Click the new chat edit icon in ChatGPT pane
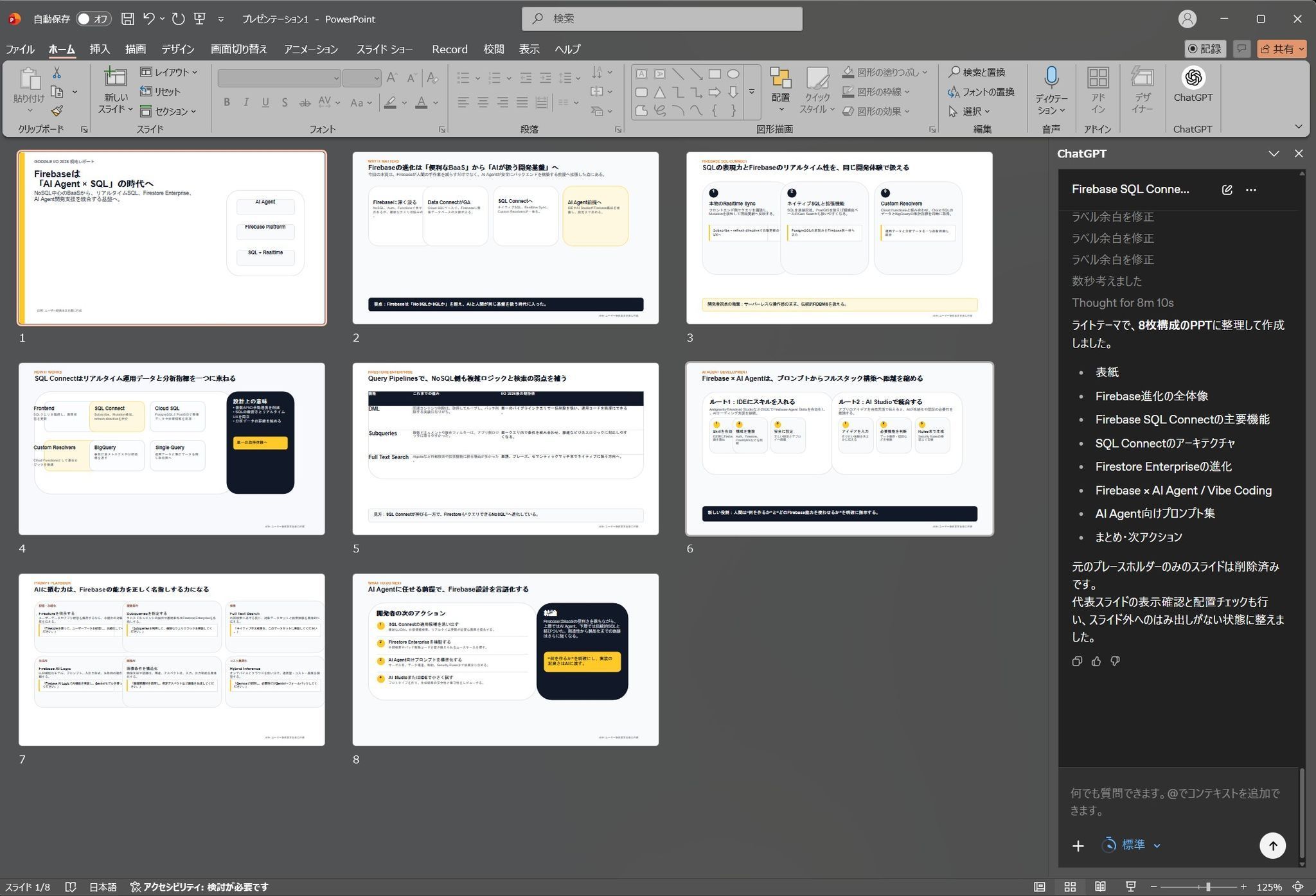 pyautogui.click(x=1227, y=189)
